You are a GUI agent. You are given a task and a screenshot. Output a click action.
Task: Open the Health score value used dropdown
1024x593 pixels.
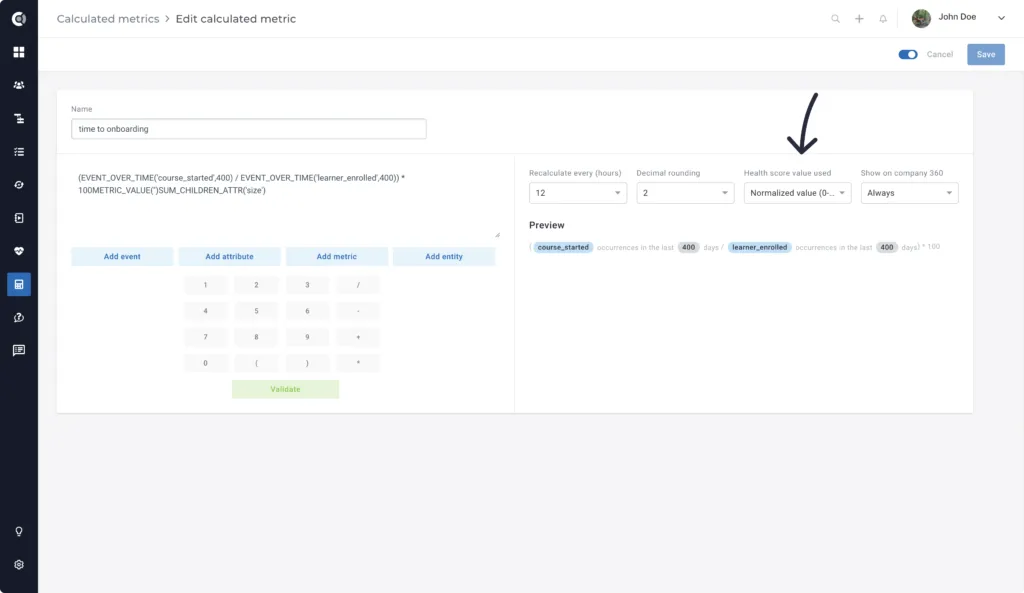click(x=797, y=193)
